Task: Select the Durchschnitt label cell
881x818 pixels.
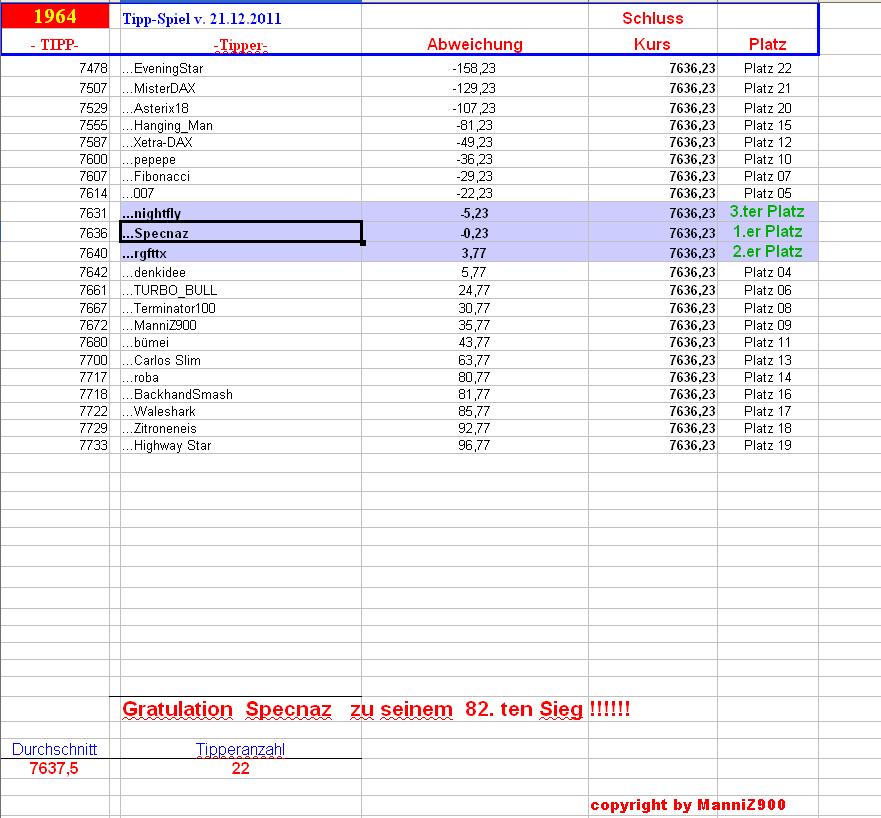Action: 52,748
